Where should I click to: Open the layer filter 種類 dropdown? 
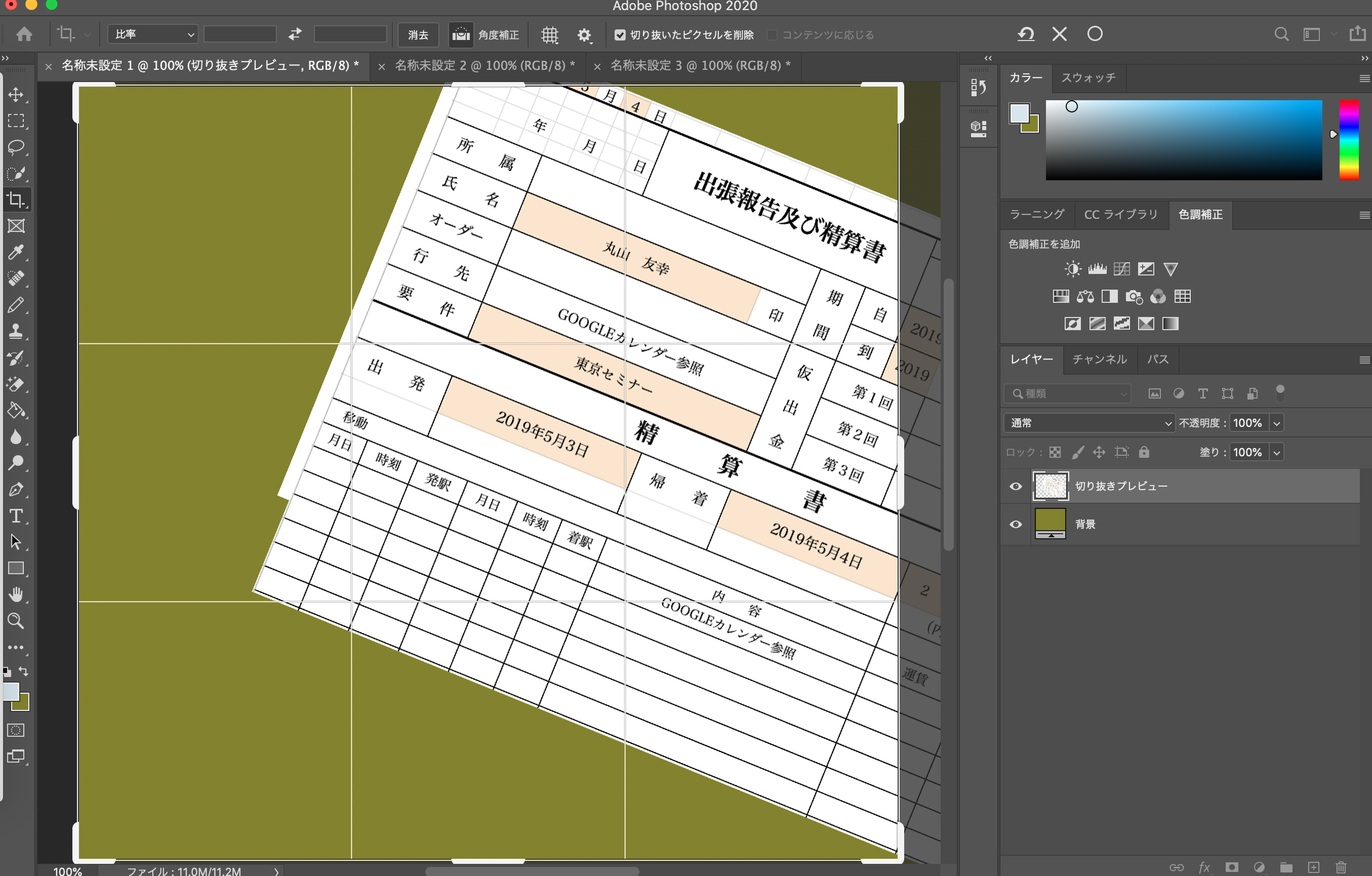pos(1067,393)
